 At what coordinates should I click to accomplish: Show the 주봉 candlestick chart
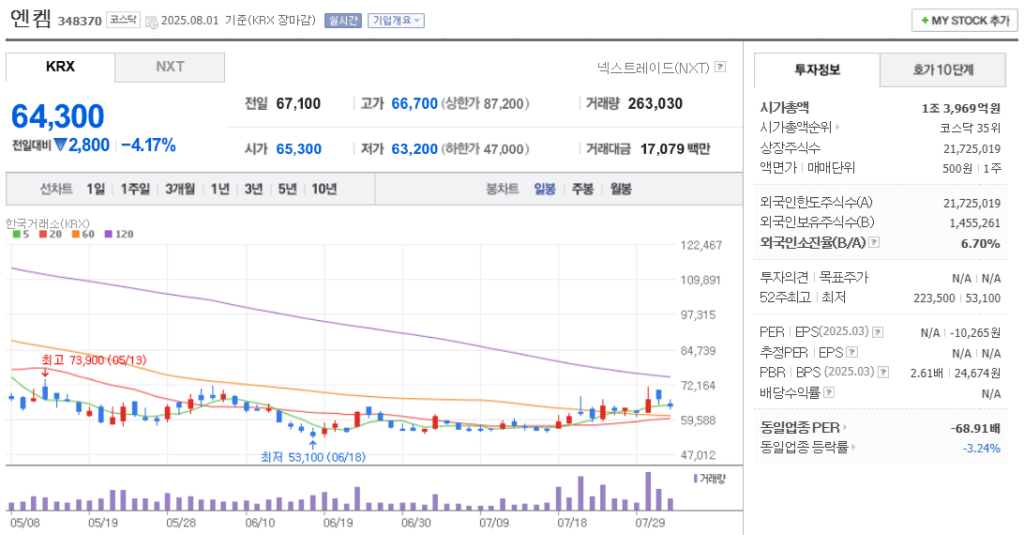tap(583, 189)
